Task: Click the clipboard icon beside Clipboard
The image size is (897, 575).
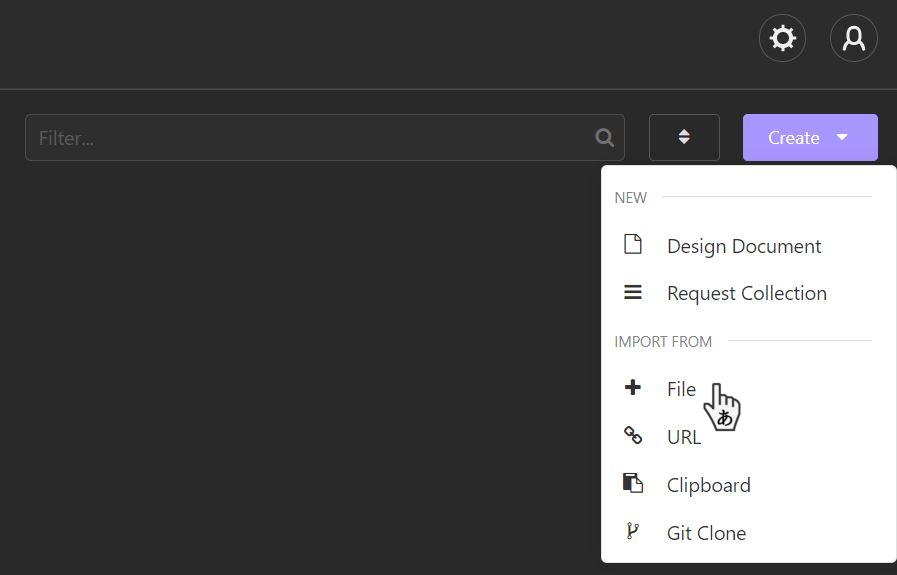Action: [633, 483]
